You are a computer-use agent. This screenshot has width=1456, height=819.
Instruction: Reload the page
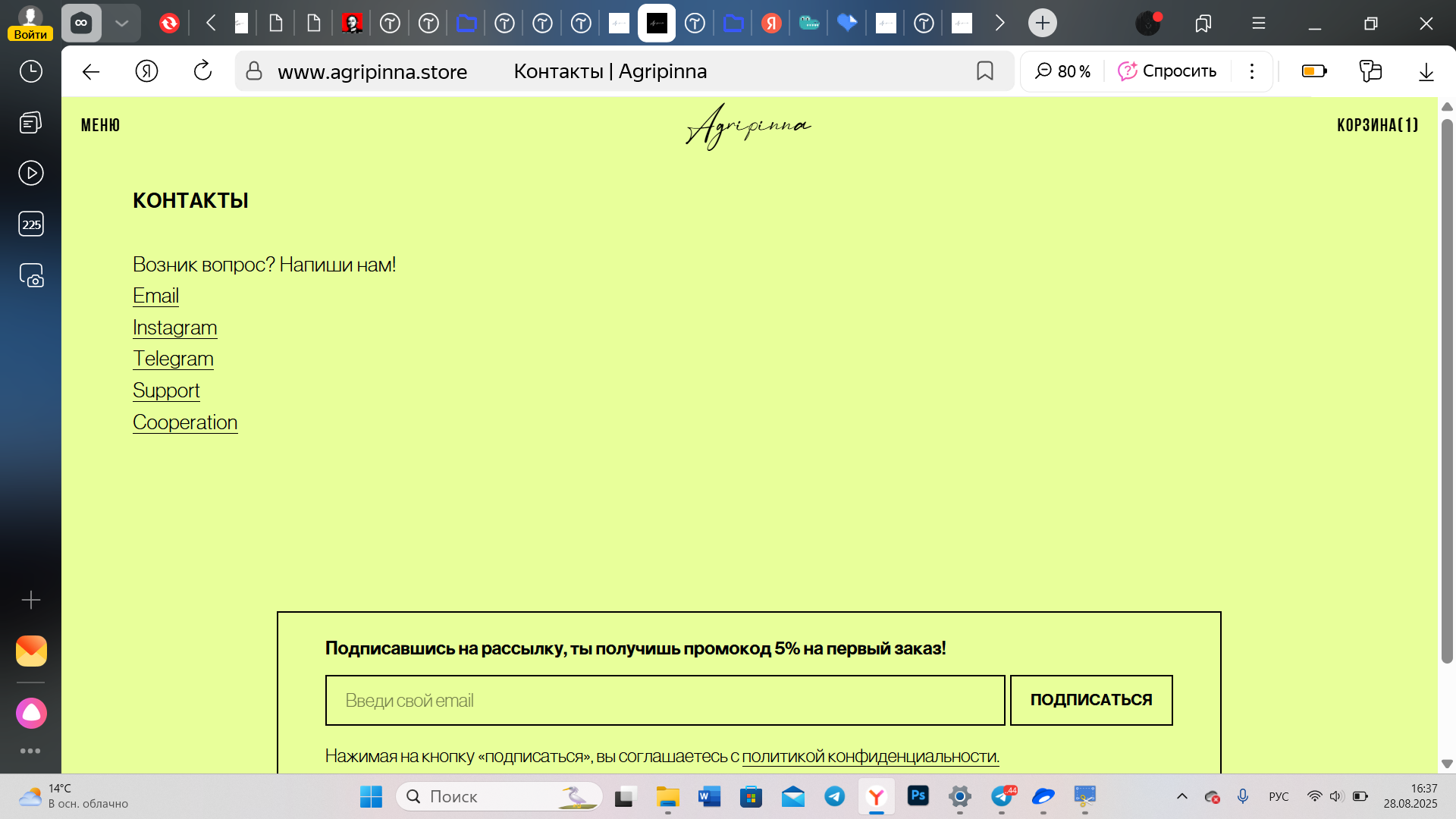click(x=202, y=71)
